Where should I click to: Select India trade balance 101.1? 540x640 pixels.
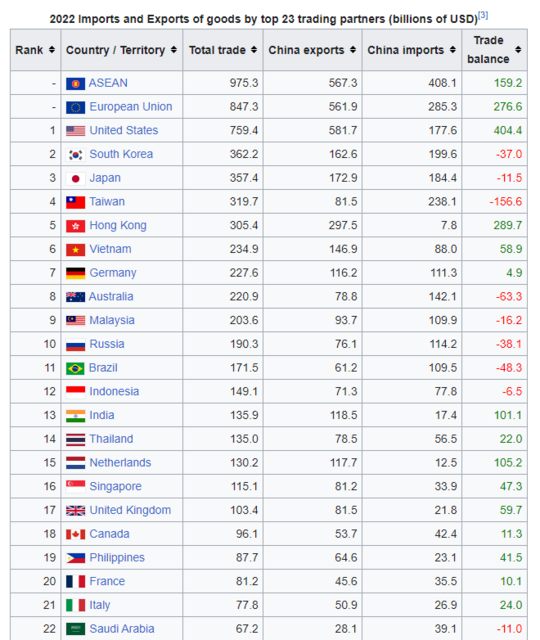pos(508,415)
